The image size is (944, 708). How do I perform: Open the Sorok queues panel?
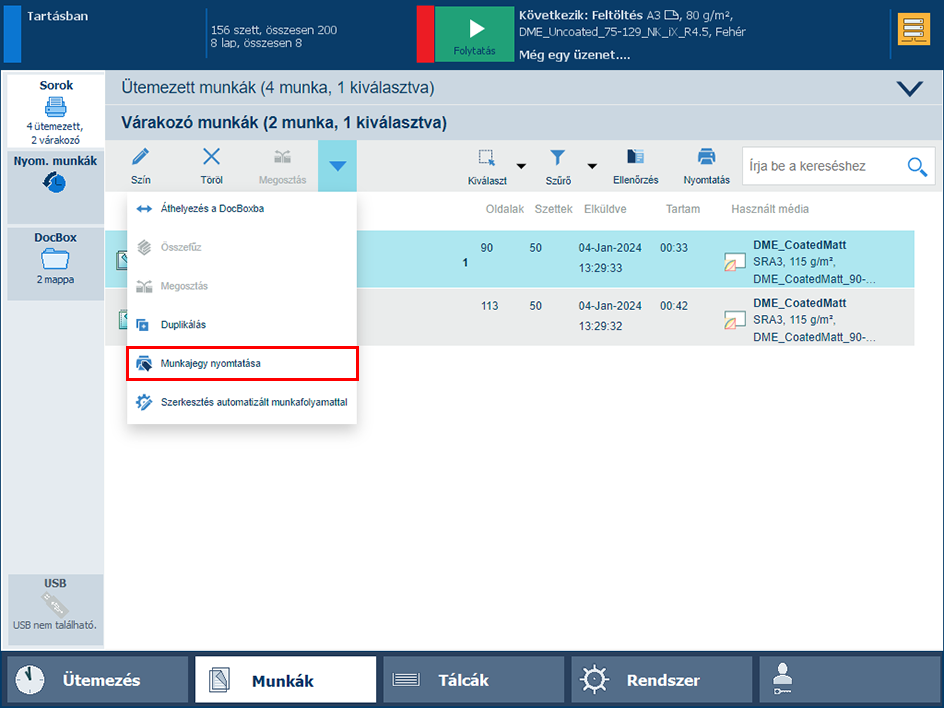[x=55, y=111]
